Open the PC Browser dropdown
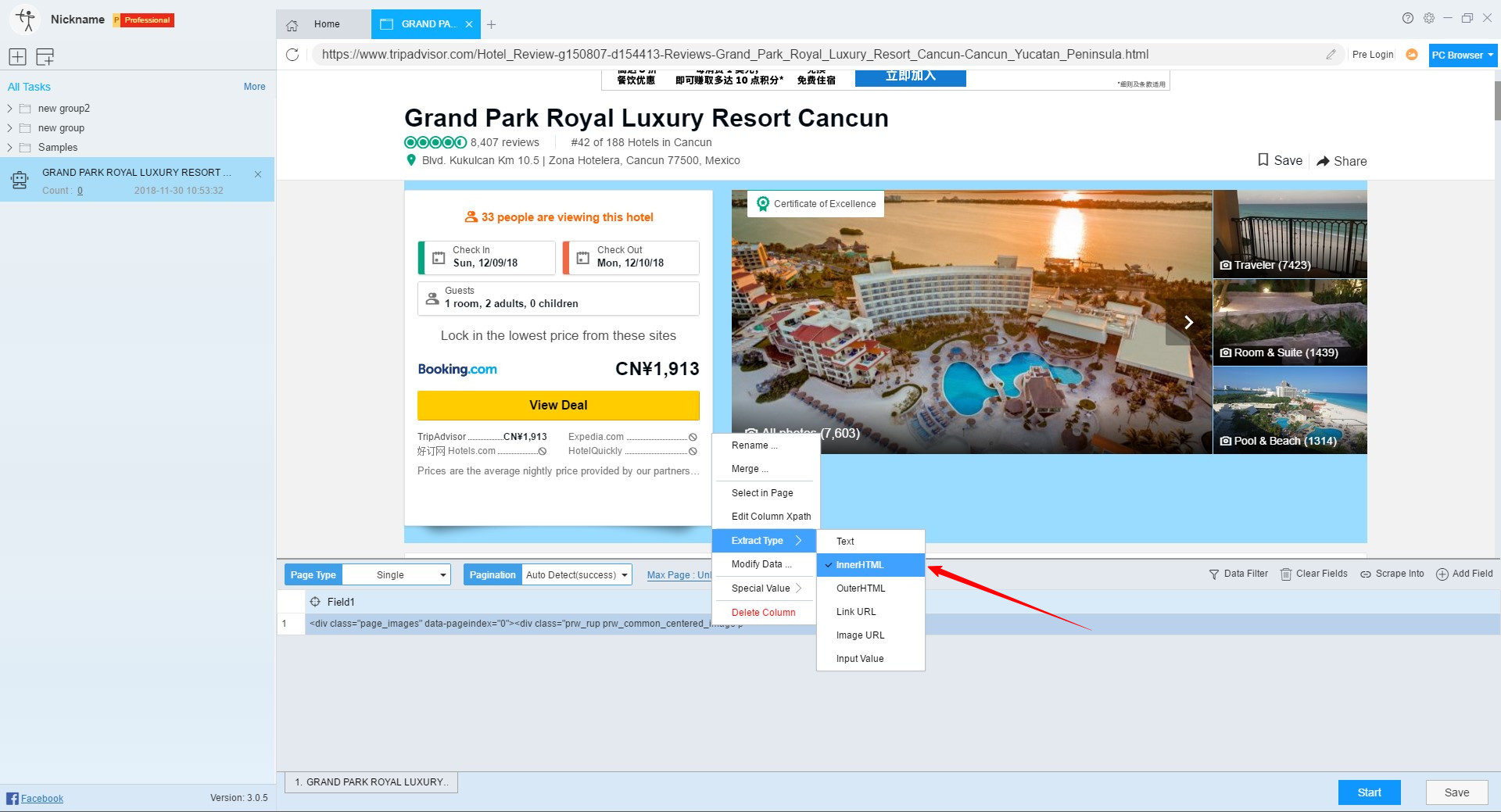 pos(1462,55)
